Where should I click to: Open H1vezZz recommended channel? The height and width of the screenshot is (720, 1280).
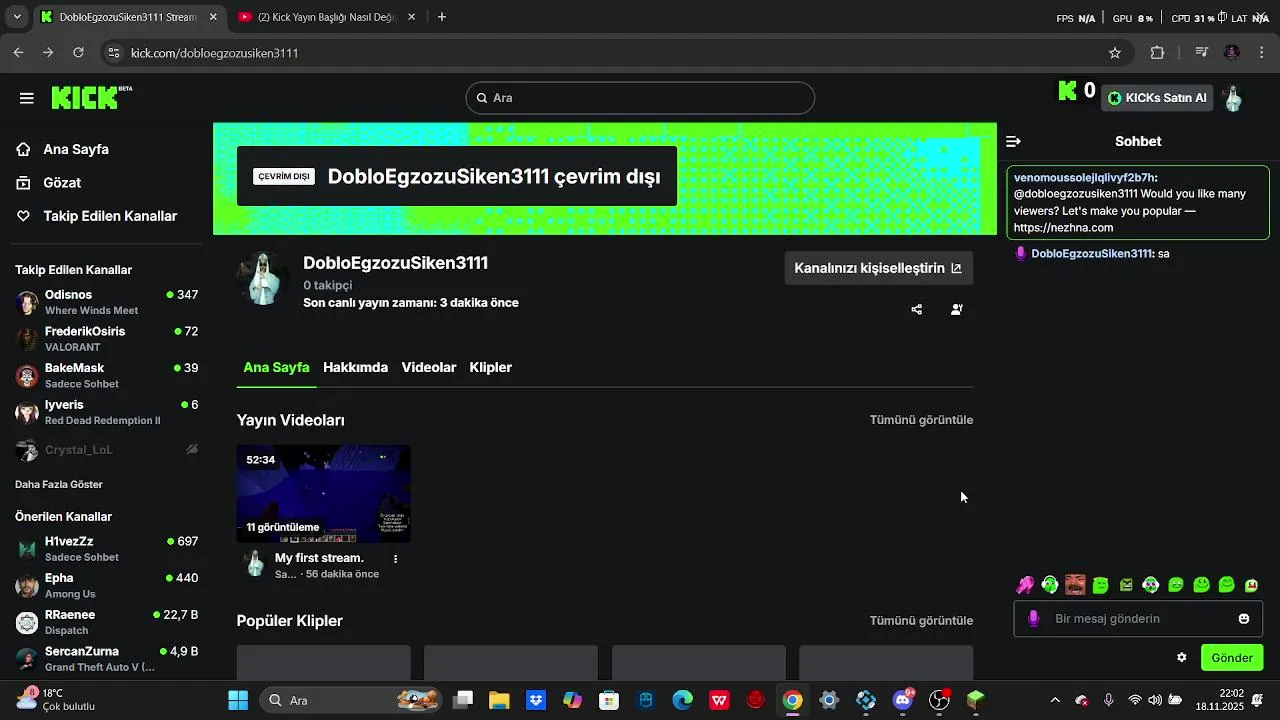click(x=106, y=548)
